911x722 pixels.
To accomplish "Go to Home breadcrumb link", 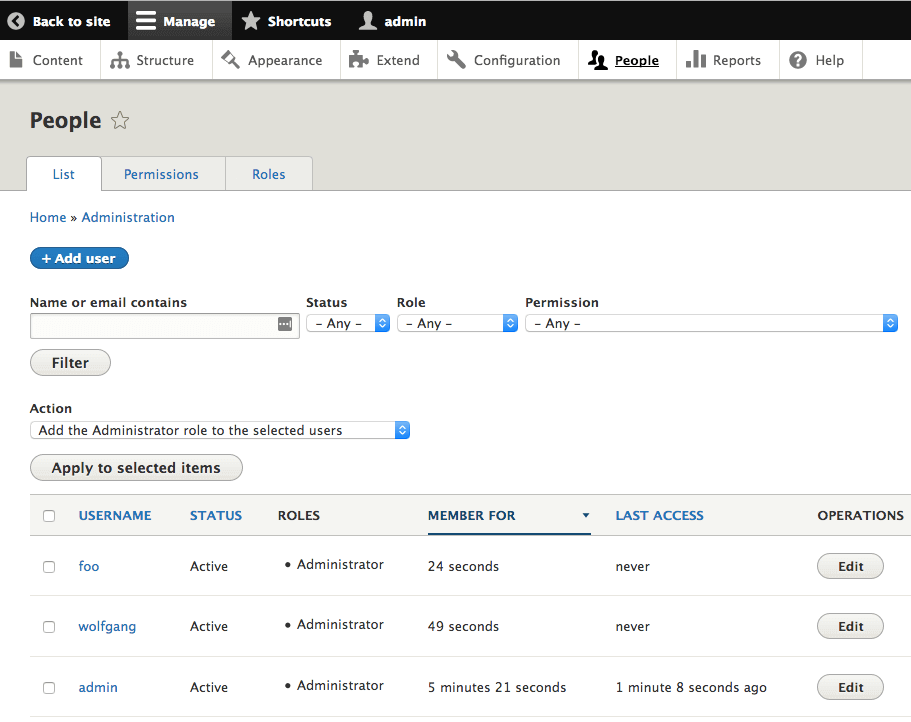I will point(48,217).
